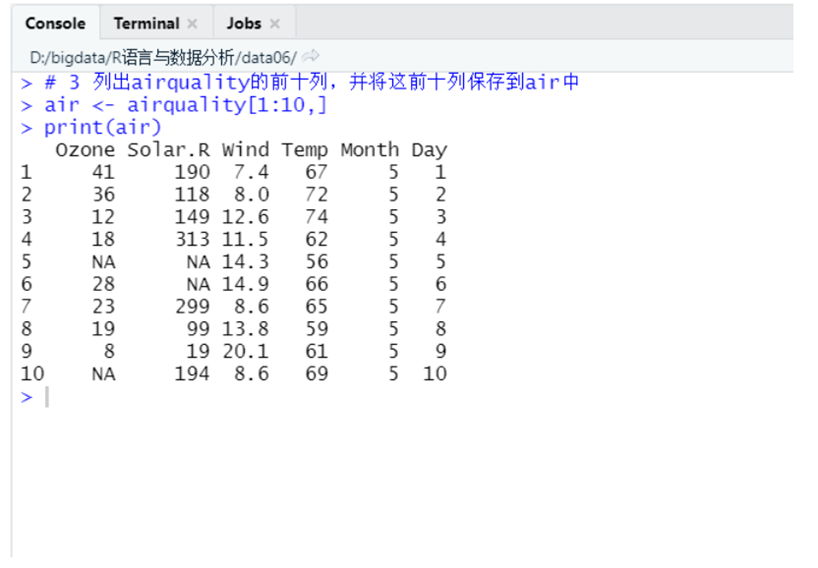Click Wind value 13.8 in row 8
The height and width of the screenshot is (568, 818).
click(245, 329)
